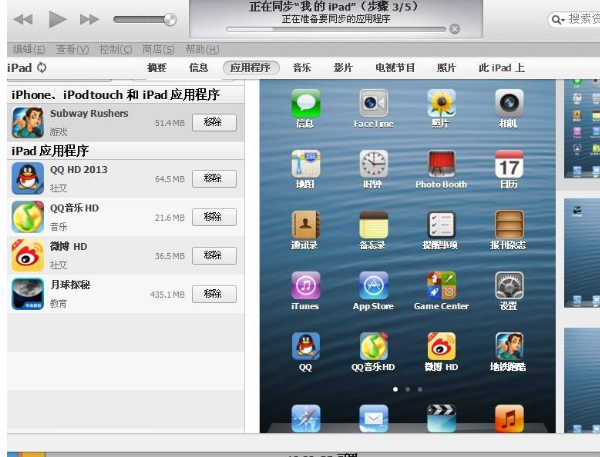Click the fast-forward playback button
This screenshot has height=457, width=600.
point(89,19)
